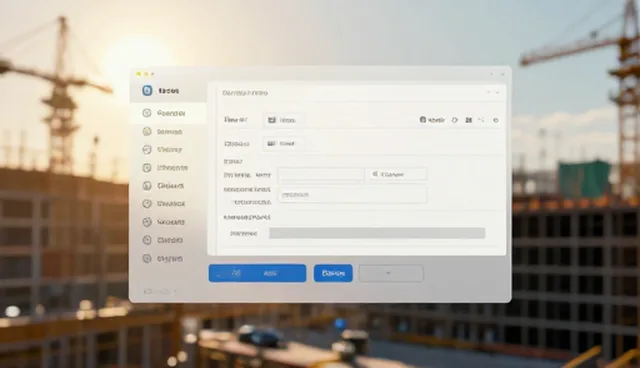Click the icon of the last sidebar item
The width and height of the screenshot is (640, 368).
147,258
